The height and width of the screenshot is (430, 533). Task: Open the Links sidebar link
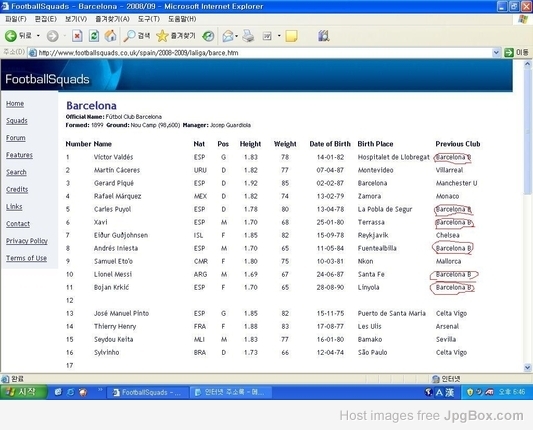click(14, 207)
